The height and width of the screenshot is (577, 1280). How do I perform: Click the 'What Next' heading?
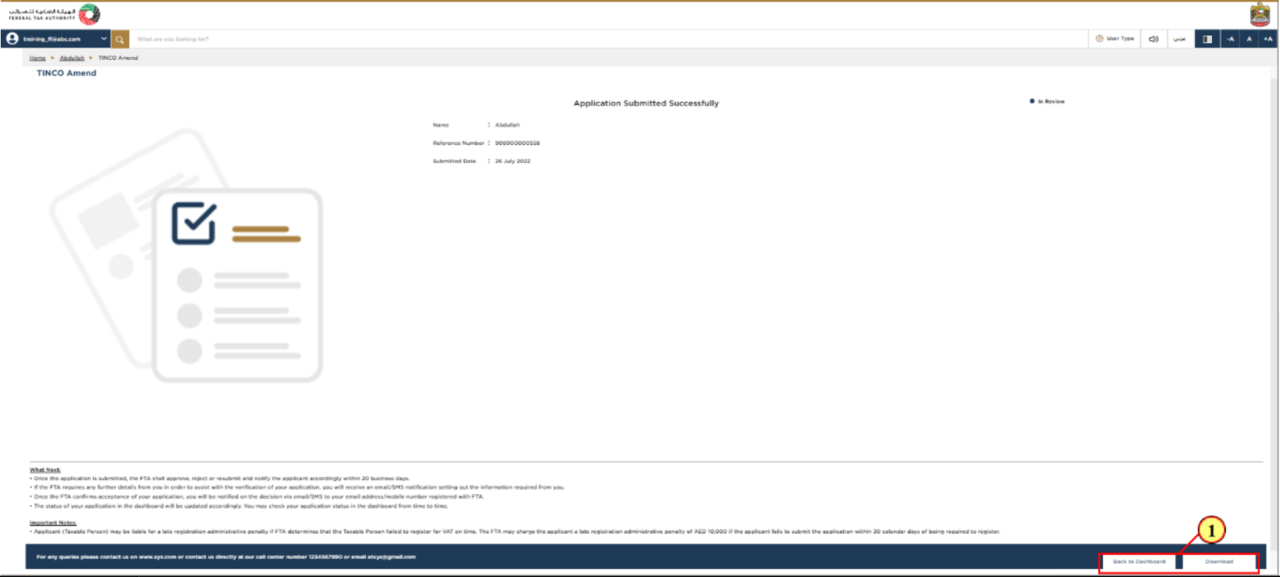(x=44, y=469)
